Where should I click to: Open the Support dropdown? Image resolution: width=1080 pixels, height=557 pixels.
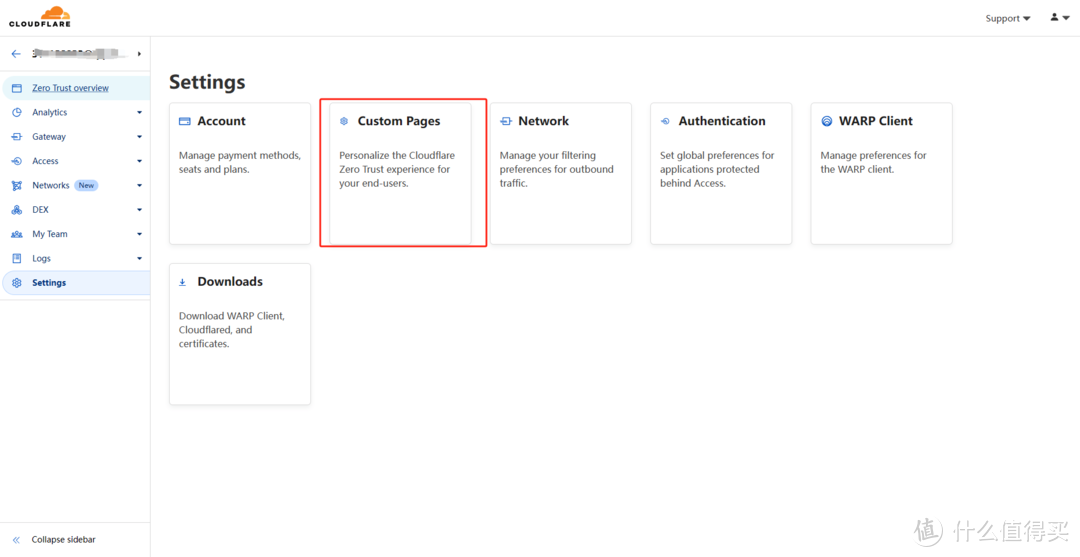(1008, 19)
